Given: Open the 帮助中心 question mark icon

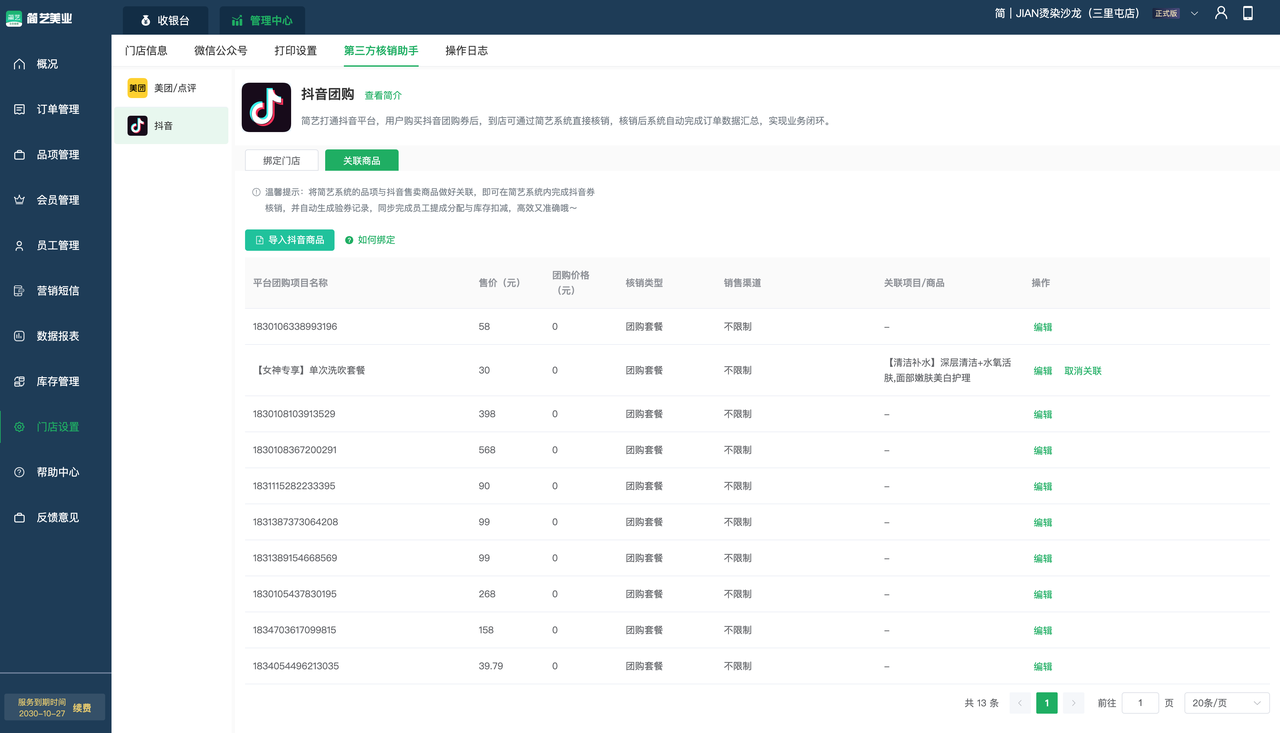Looking at the screenshot, I should pos(19,472).
